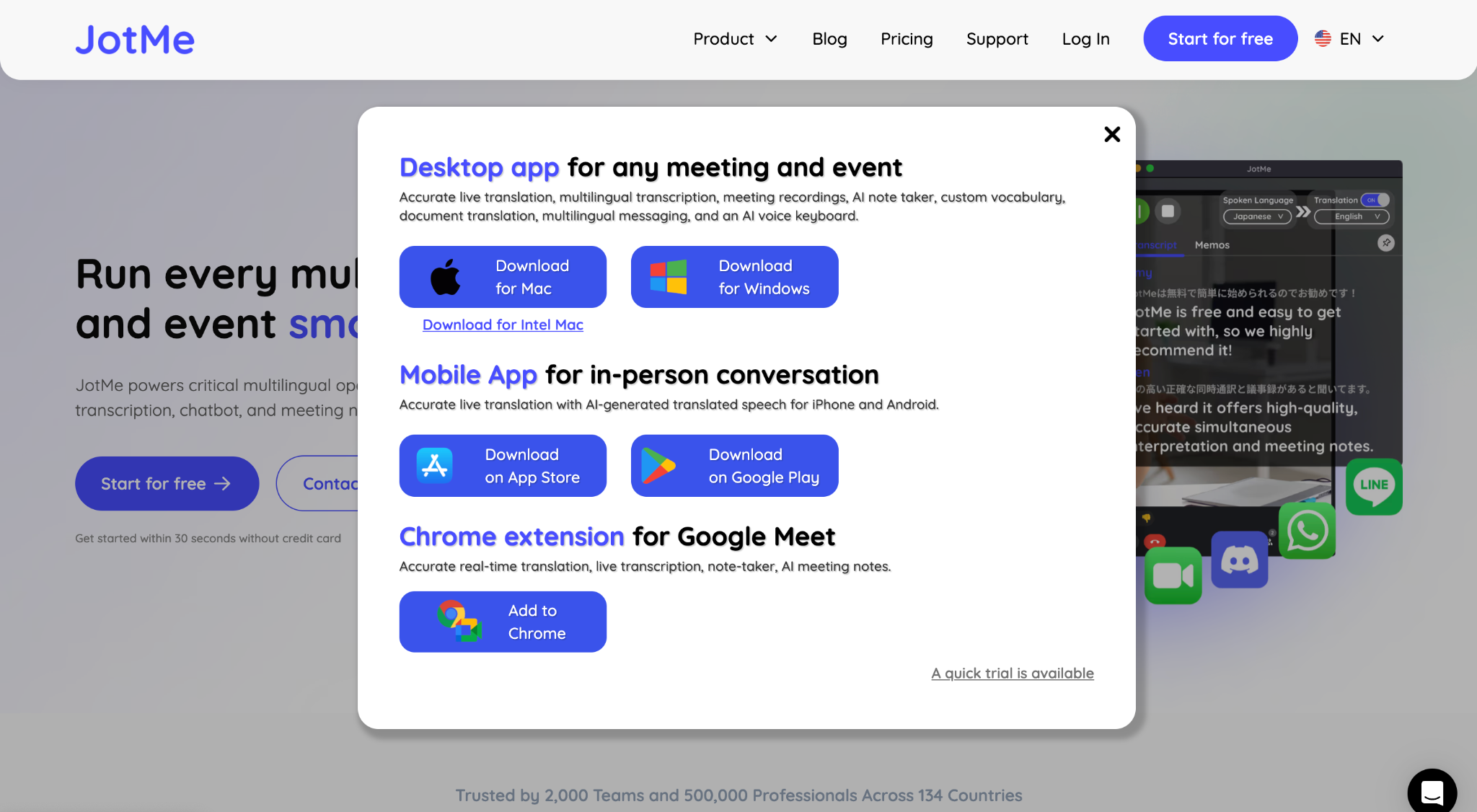Open the LINE app icon
The height and width of the screenshot is (812, 1477).
(1374, 486)
